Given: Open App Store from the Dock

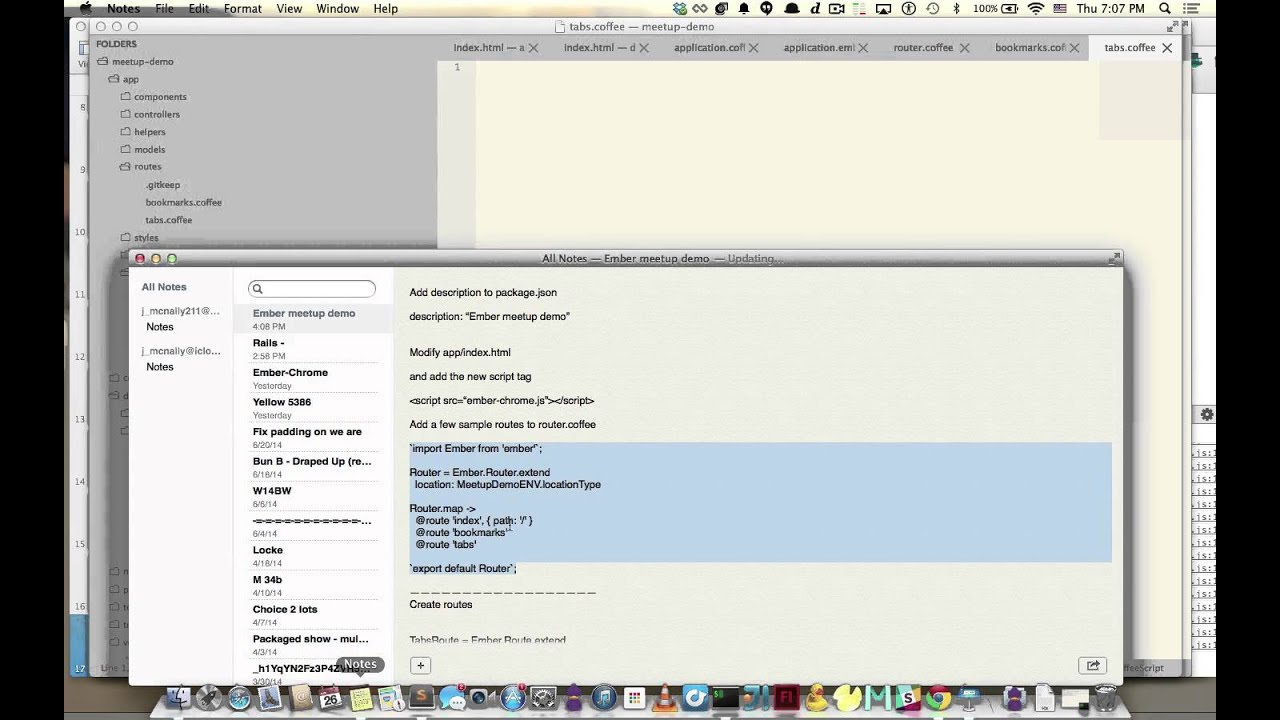Looking at the screenshot, I should 512,697.
